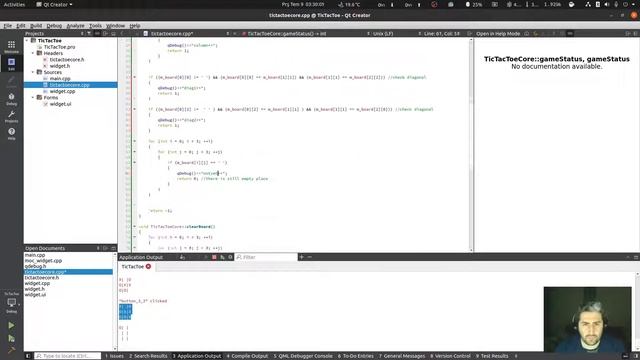Screen dimensions: 640x360
Task: Open the Analyze menu
Action: pos(76,26)
